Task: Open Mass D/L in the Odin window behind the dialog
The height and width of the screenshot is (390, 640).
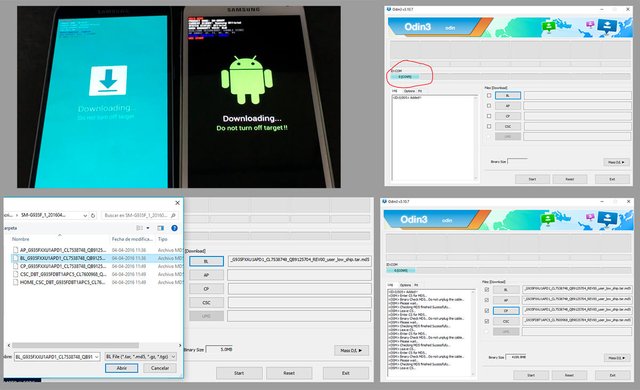Action: tap(351, 350)
